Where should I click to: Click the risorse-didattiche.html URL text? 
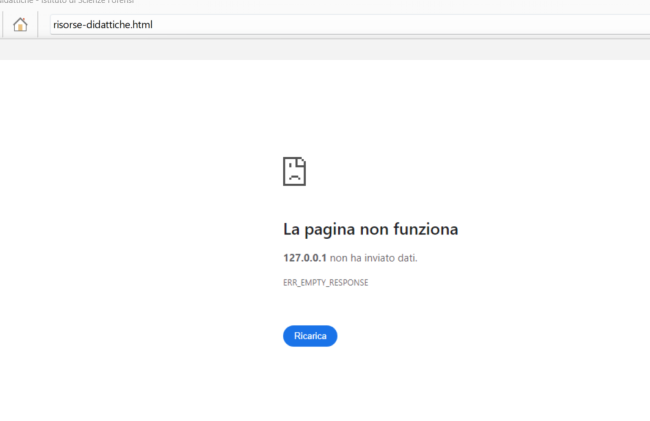103,25
